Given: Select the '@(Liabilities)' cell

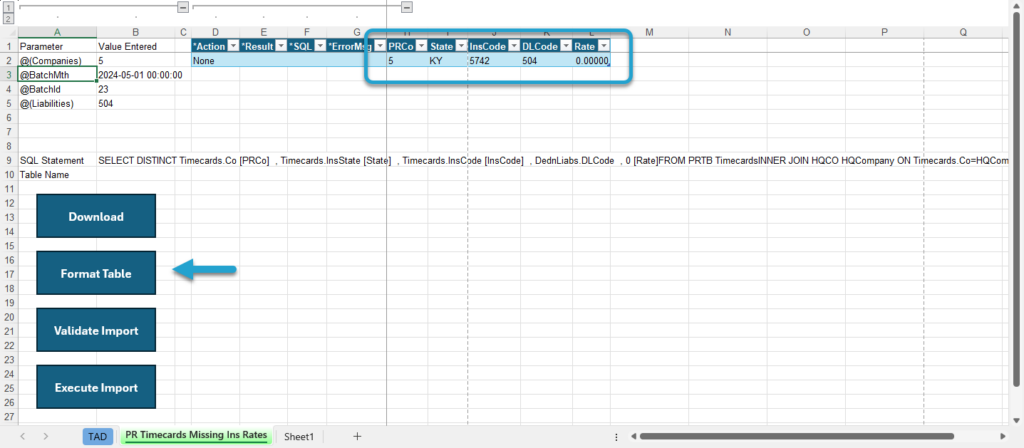Looking at the screenshot, I should coord(57,103).
